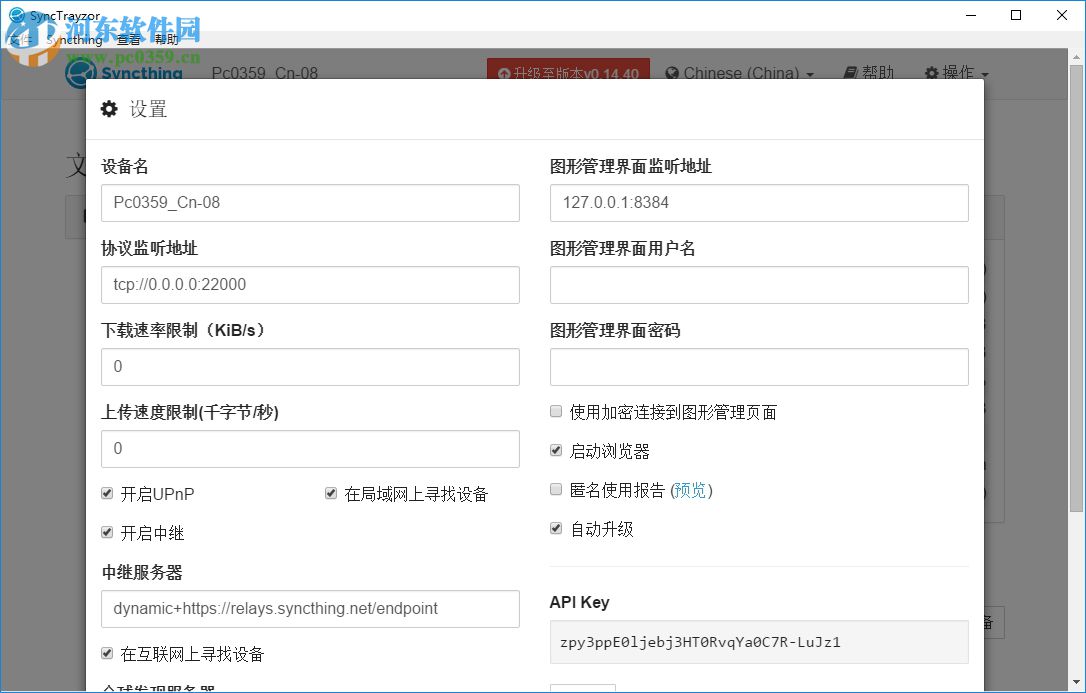Click the gear icon beside 操作

[x=931, y=73]
